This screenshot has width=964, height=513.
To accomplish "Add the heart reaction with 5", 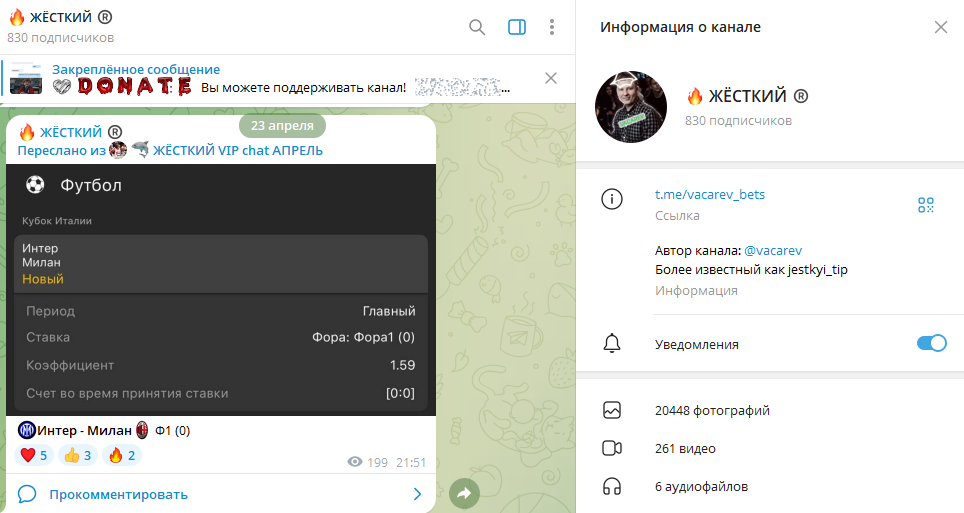I will tap(34, 455).
